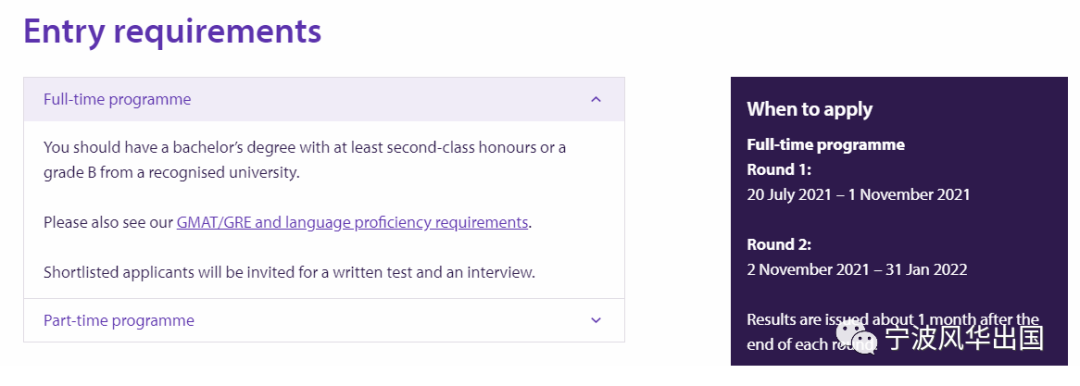Click the Results are issued notice text
The image size is (1080, 386).
[x=893, y=332]
